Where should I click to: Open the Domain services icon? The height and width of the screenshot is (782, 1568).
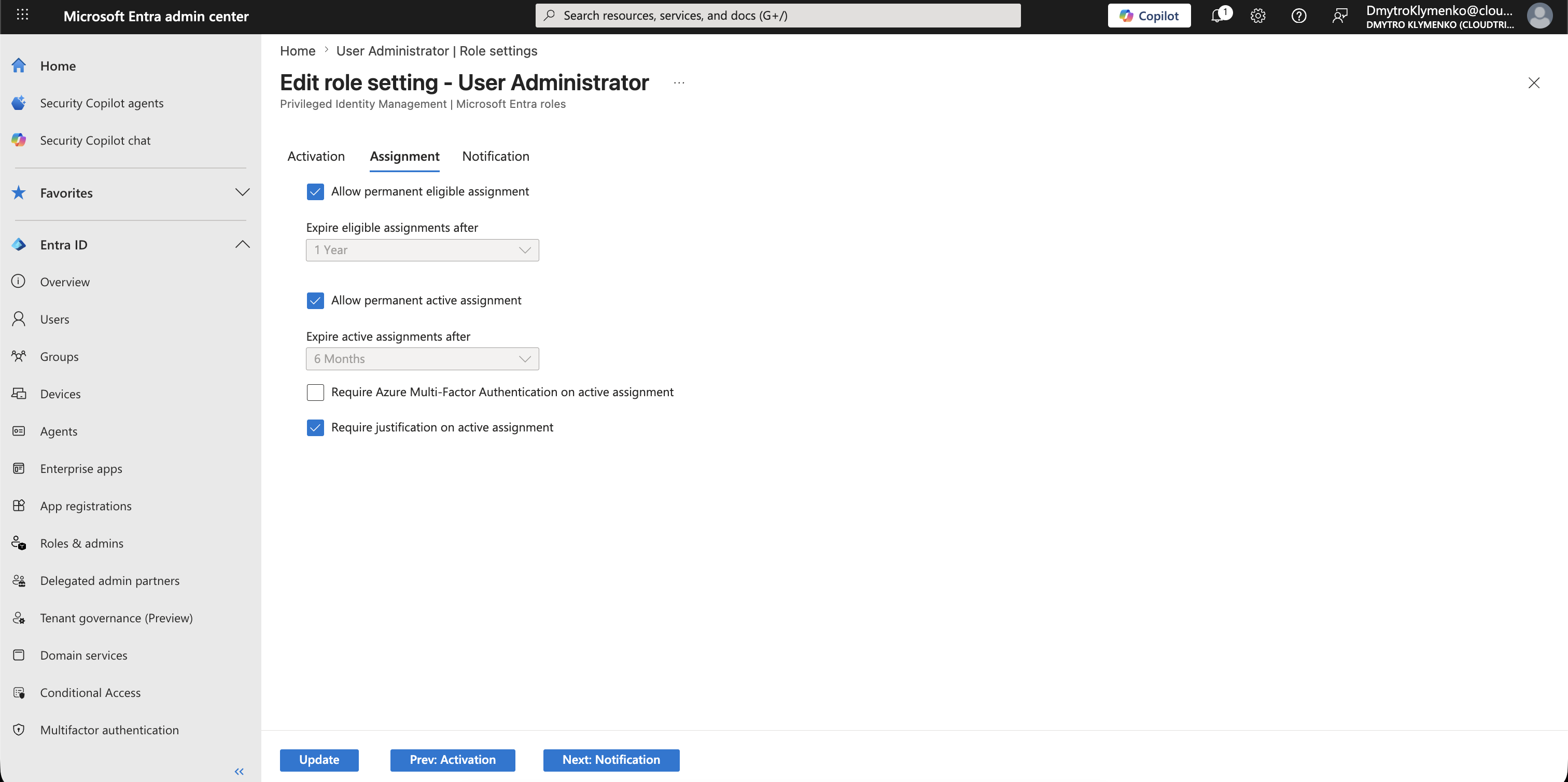(19, 655)
